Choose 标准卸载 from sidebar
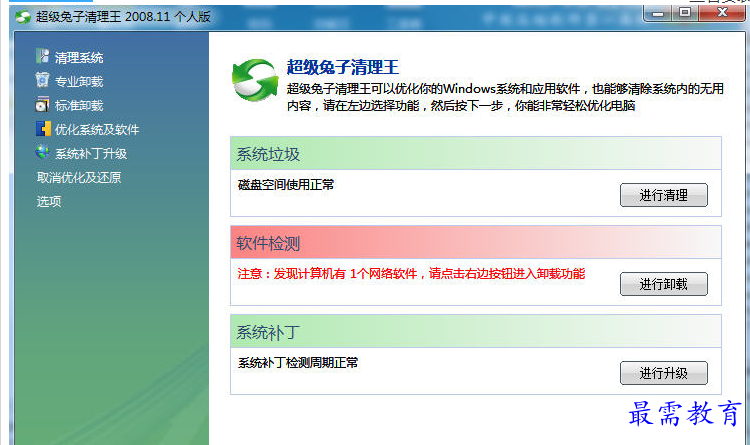750x445 pixels. tap(79, 106)
